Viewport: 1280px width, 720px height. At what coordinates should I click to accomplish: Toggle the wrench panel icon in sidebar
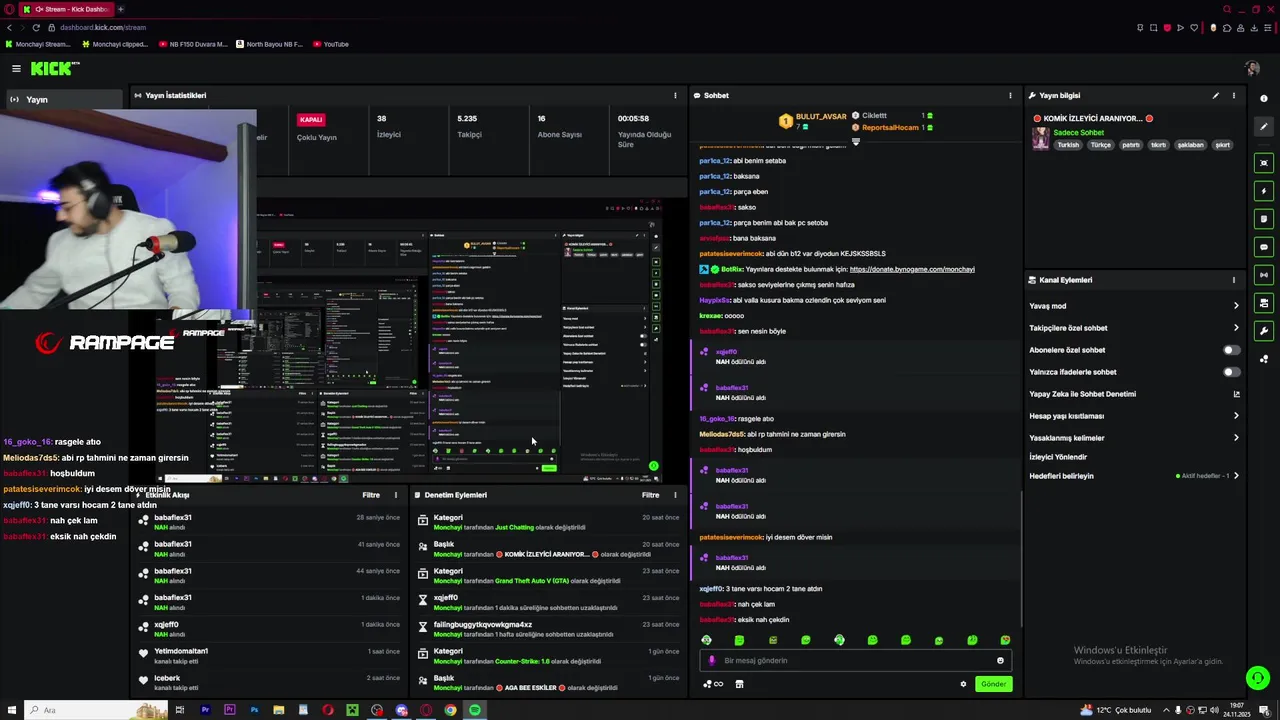pos(1264,331)
